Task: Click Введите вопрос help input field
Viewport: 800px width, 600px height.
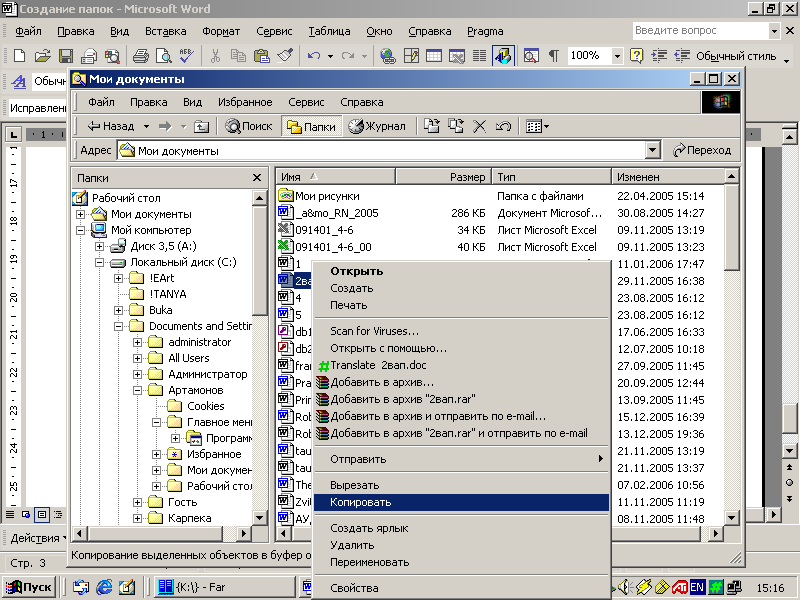Action: (700, 31)
